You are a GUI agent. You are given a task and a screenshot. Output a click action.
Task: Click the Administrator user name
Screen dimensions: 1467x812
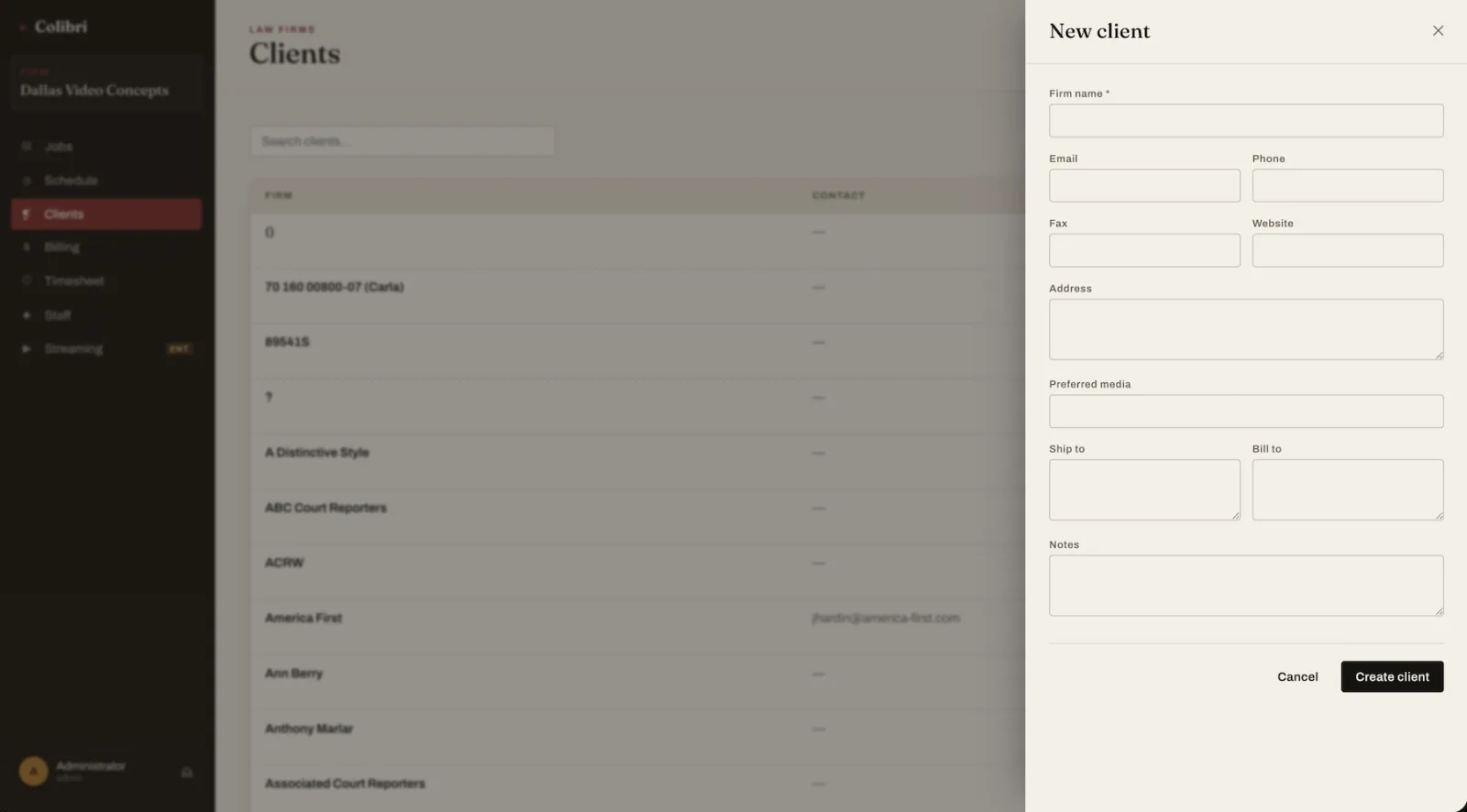tap(91, 765)
